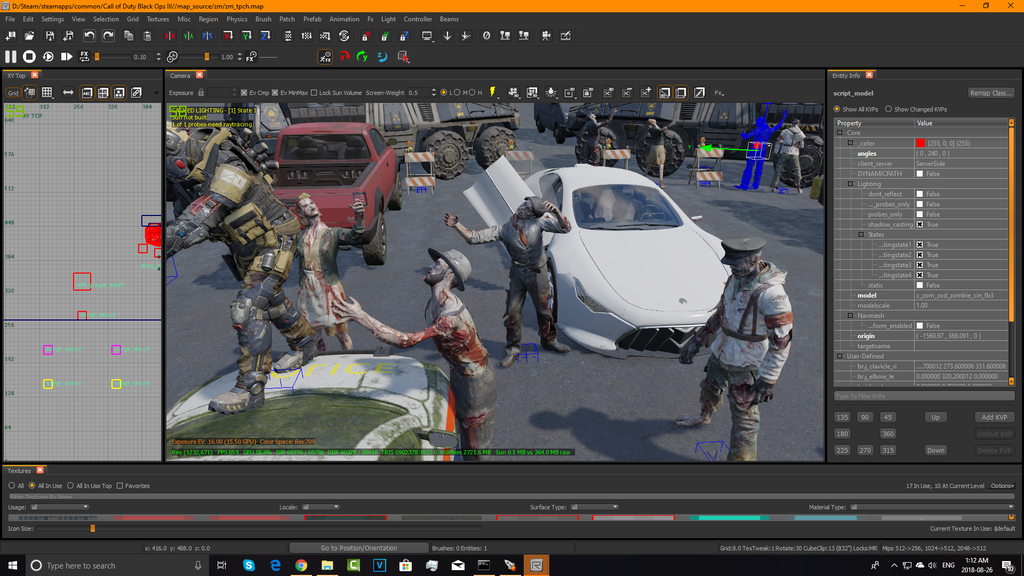The image size is (1024, 576).
Task: Open the Locale dropdown
Action: click(x=321, y=507)
